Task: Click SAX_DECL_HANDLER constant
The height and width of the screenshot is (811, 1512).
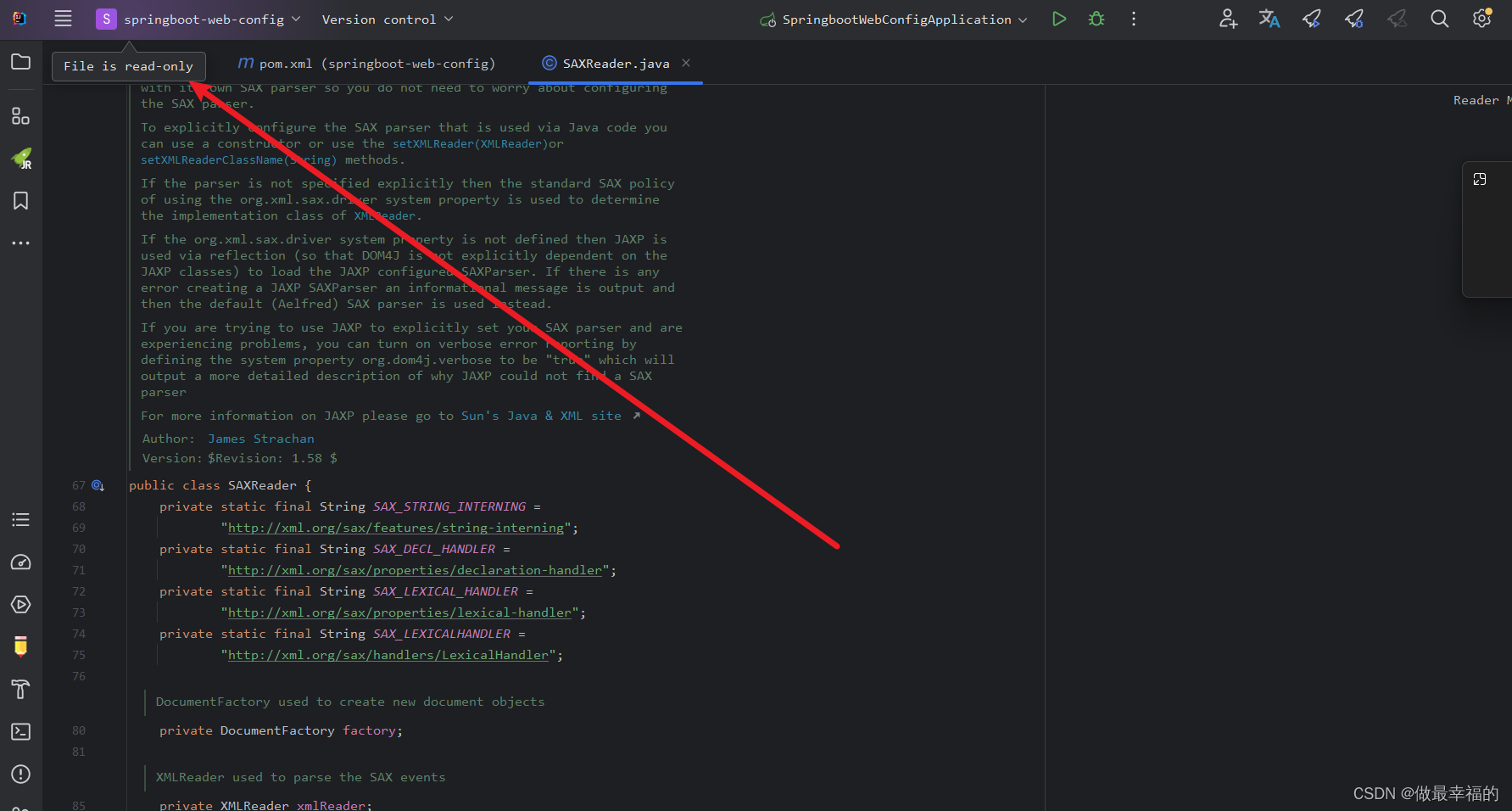Action: [x=434, y=549]
